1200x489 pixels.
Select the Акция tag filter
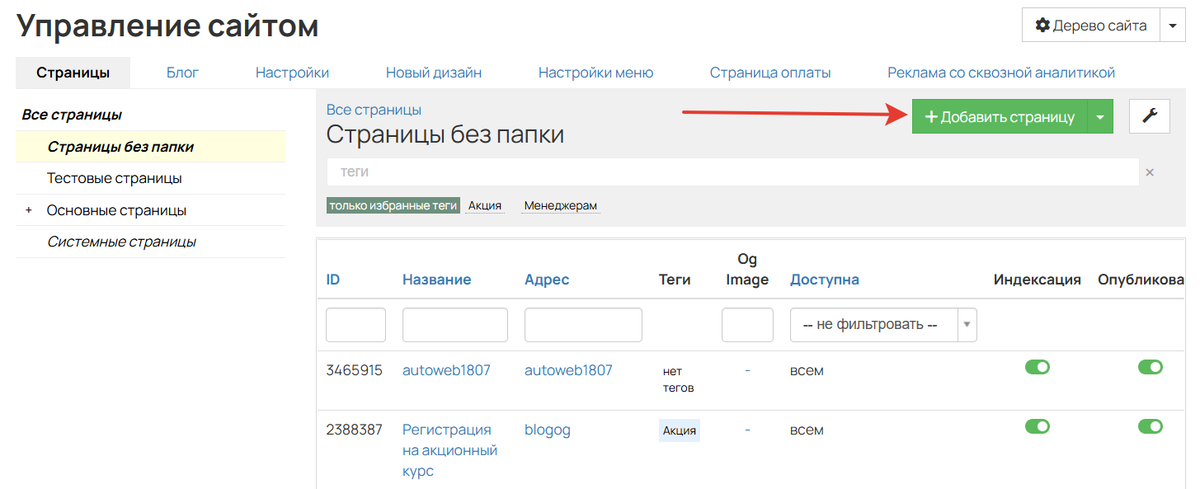coord(485,206)
